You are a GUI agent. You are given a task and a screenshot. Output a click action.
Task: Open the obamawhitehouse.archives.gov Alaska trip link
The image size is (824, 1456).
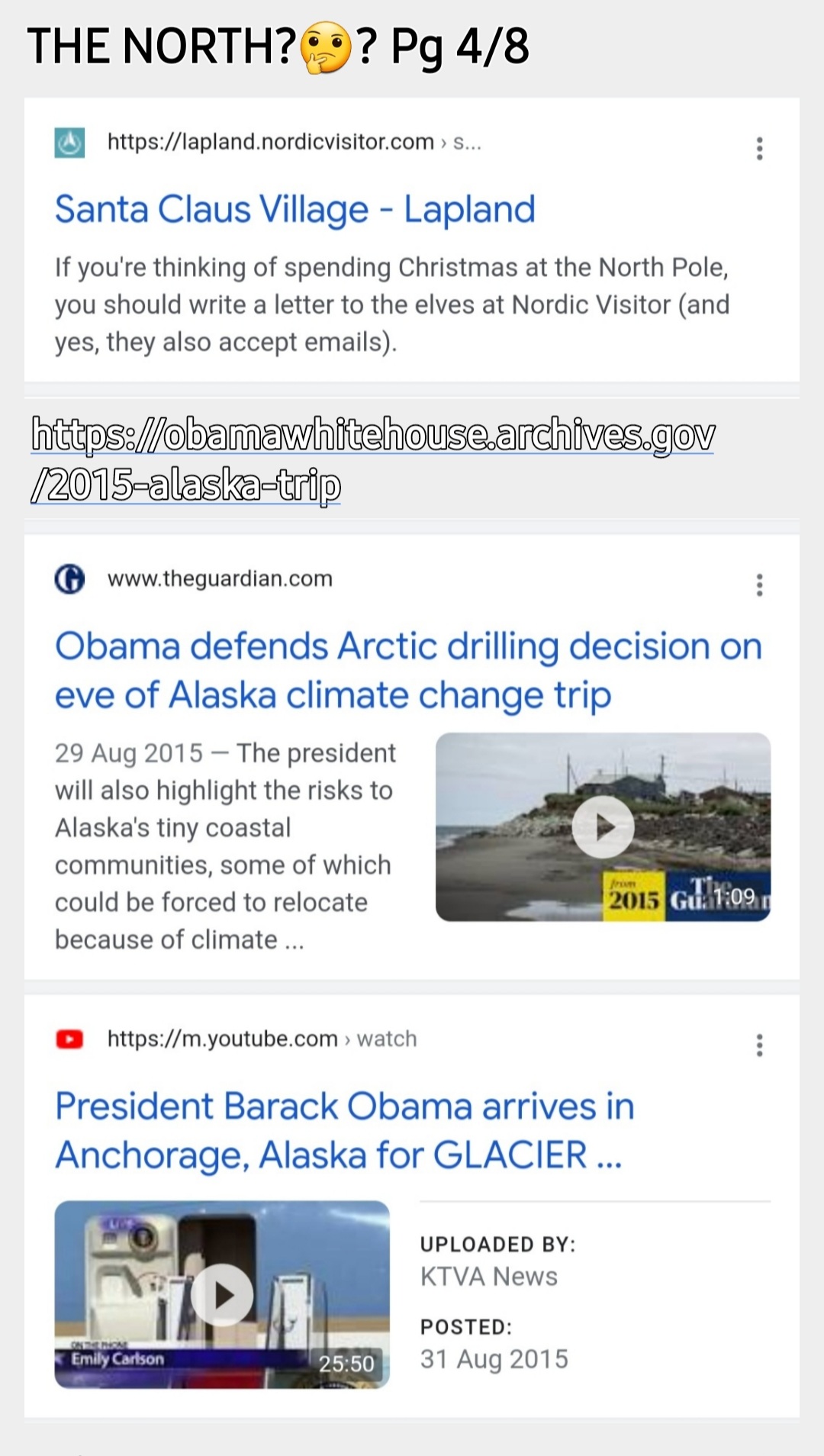(372, 459)
